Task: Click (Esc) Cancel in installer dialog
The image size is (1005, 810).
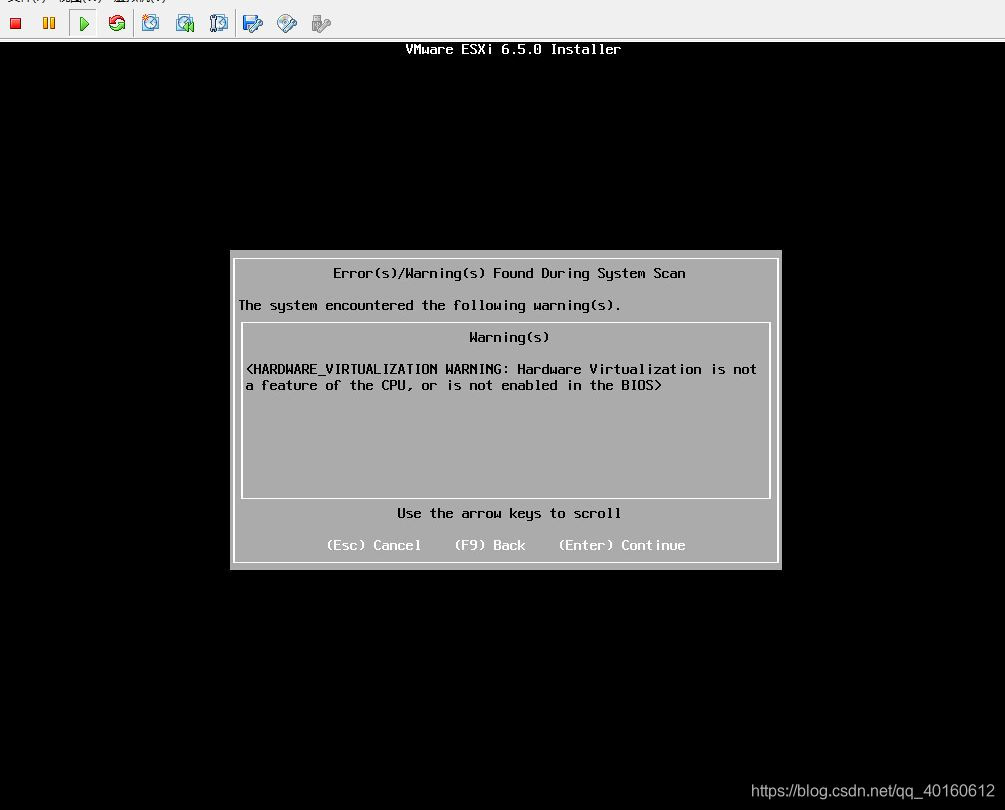Action: point(374,545)
